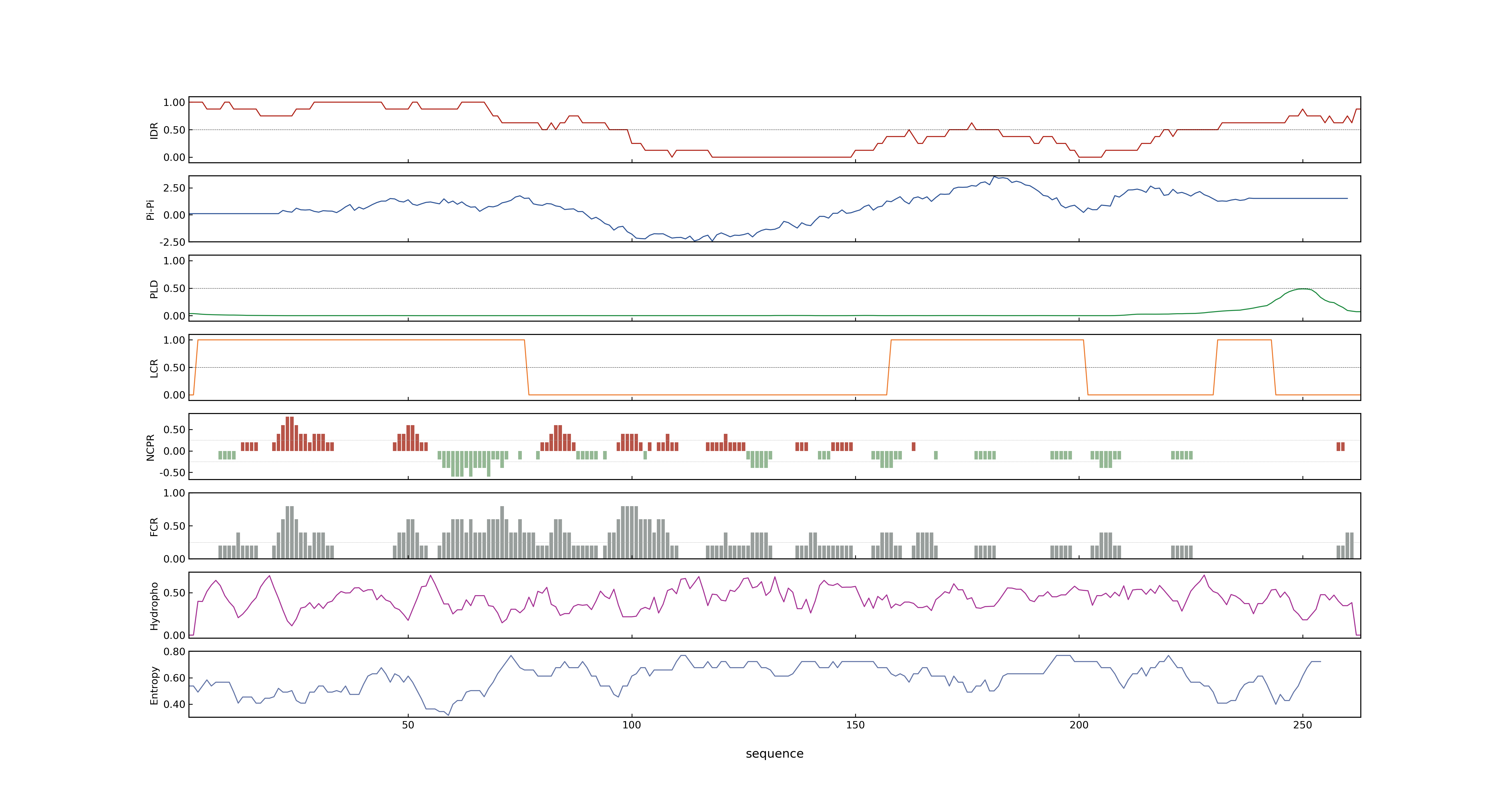
Task: Click the Hydropho y-axis label
Action: pyautogui.click(x=154, y=606)
